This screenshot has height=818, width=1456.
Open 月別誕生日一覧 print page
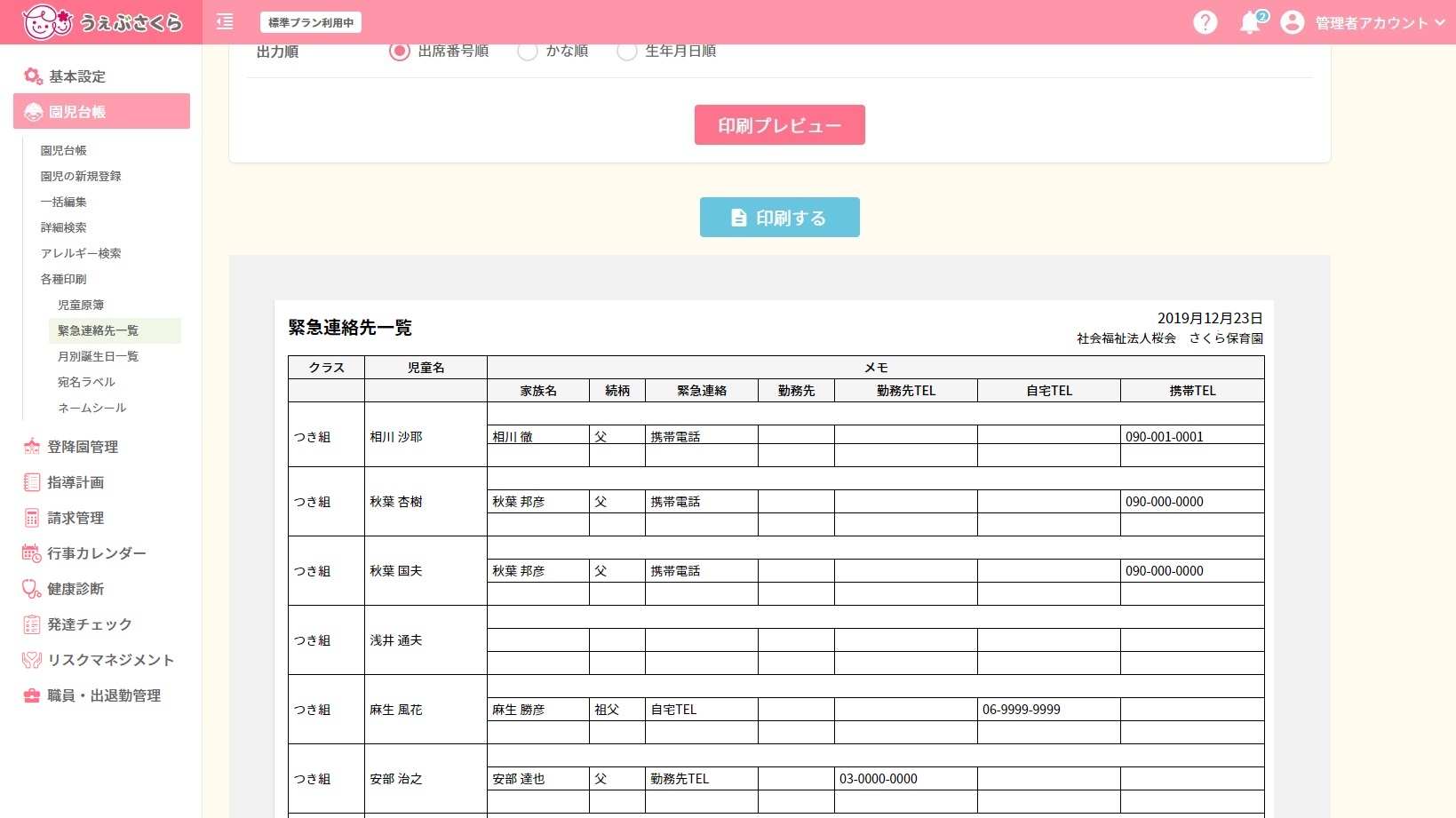pyautogui.click(x=98, y=357)
